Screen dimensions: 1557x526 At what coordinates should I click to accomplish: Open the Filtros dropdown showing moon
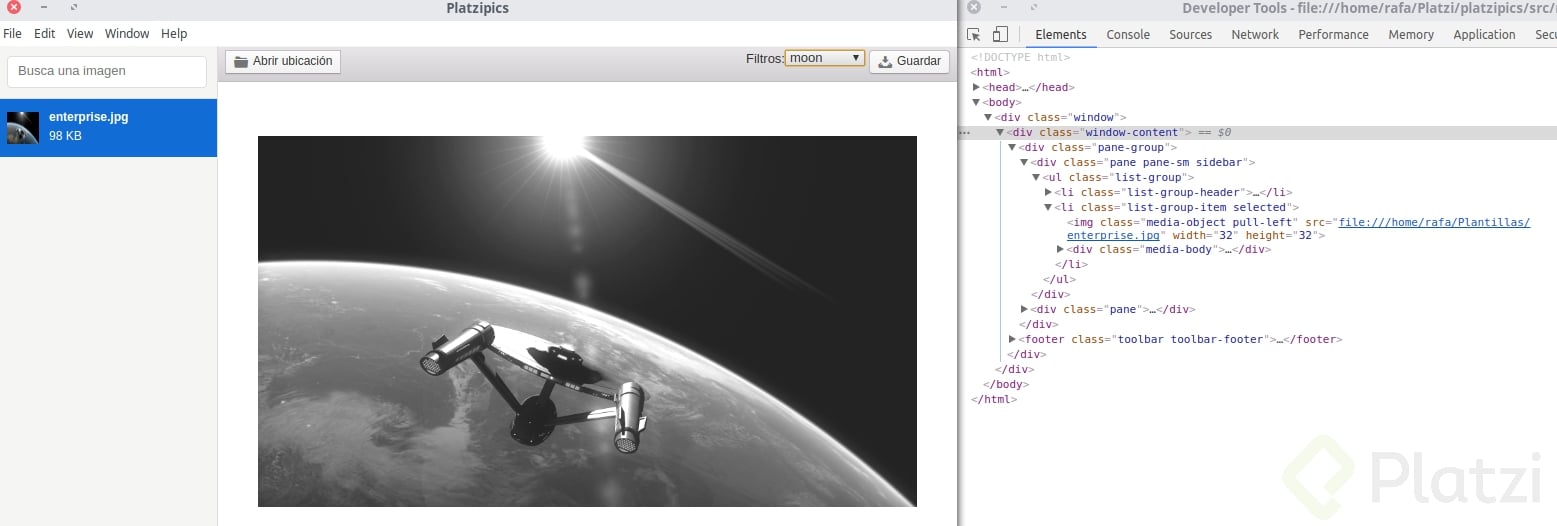coord(825,58)
